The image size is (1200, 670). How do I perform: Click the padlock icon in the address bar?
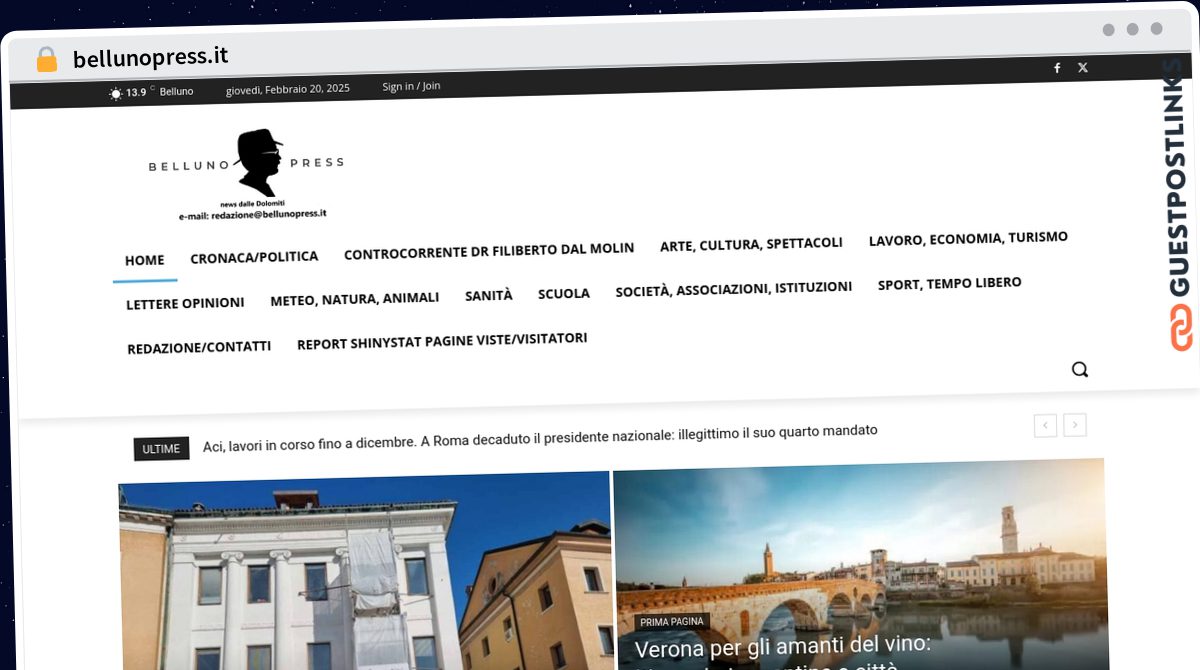click(46, 59)
